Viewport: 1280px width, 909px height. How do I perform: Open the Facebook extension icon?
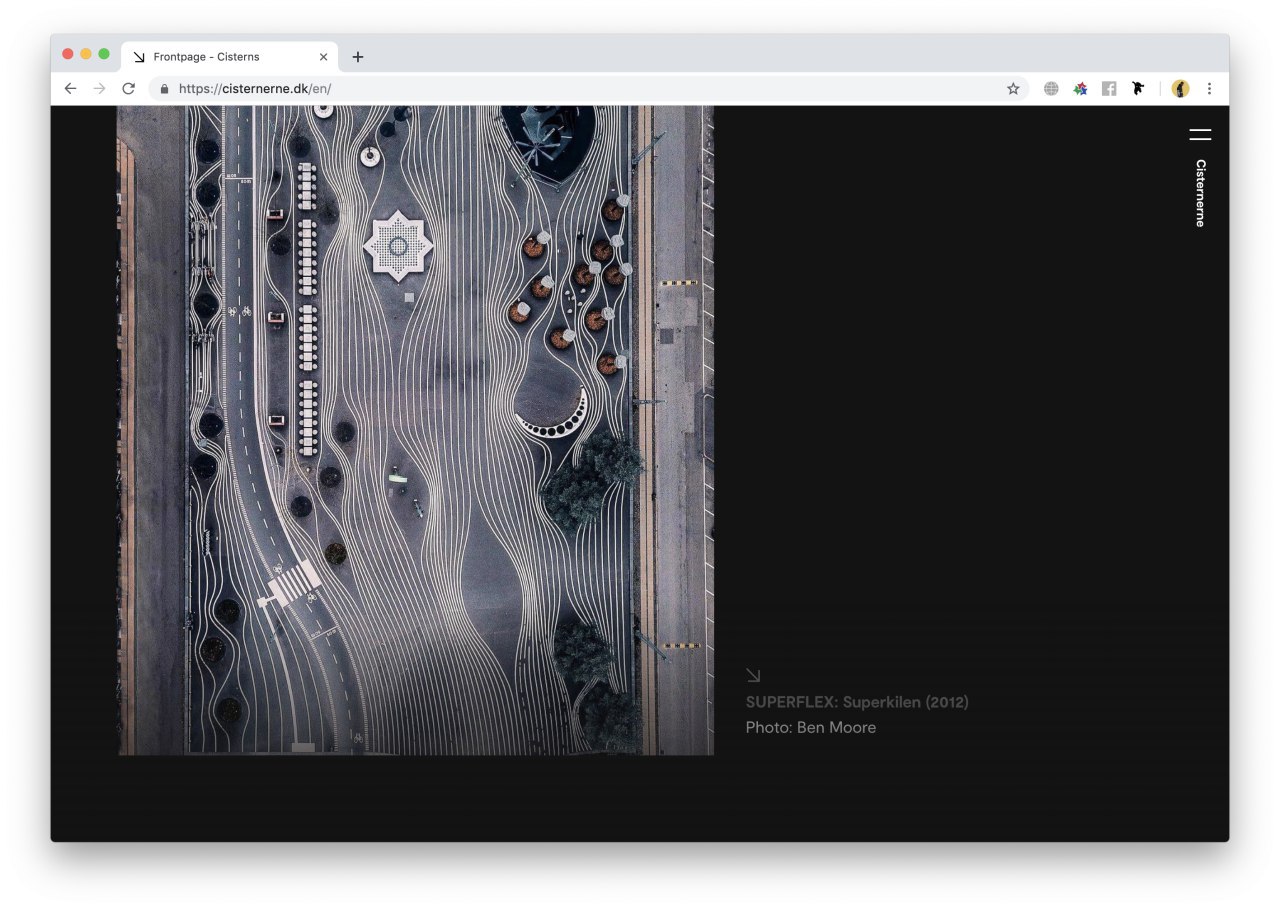[x=1109, y=88]
